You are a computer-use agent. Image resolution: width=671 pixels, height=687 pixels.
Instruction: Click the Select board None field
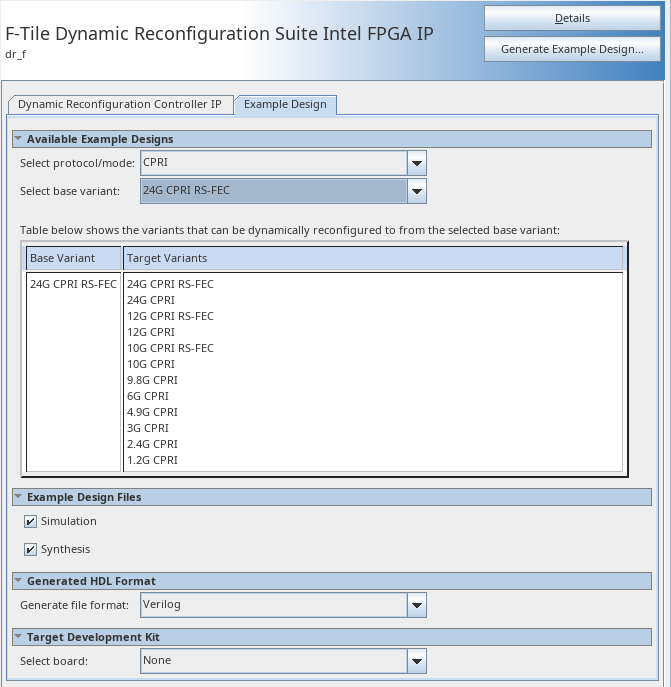point(274,661)
